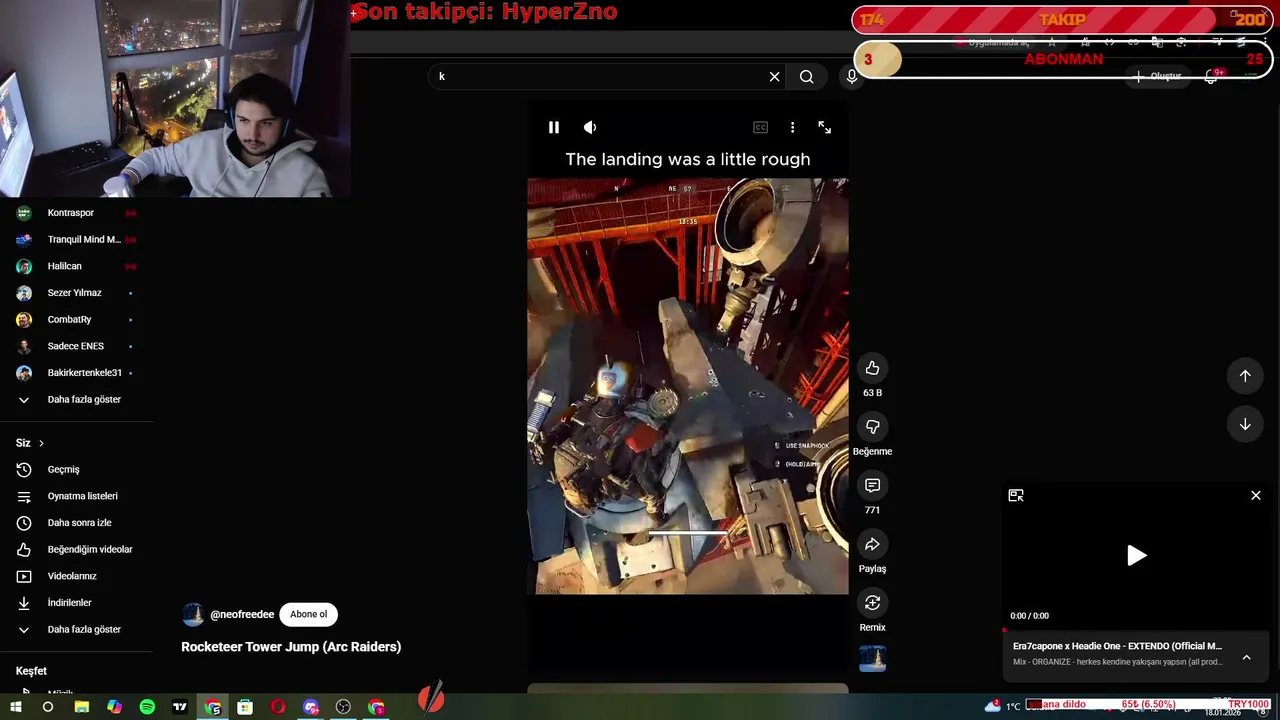Toggle closed captions on the Short
This screenshot has height=720, width=1280.
point(760,127)
